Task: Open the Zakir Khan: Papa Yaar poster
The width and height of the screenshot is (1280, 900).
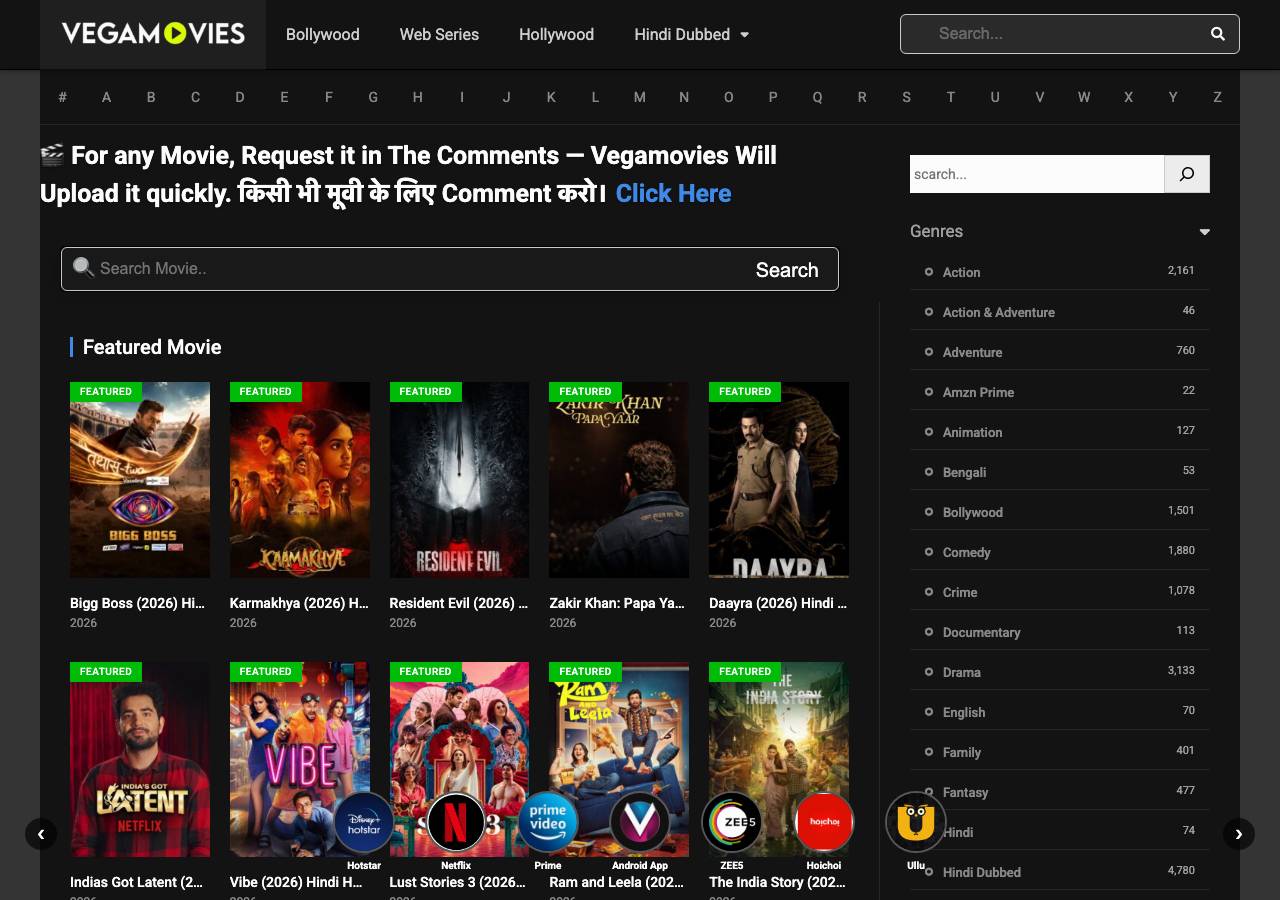Action: (x=619, y=480)
